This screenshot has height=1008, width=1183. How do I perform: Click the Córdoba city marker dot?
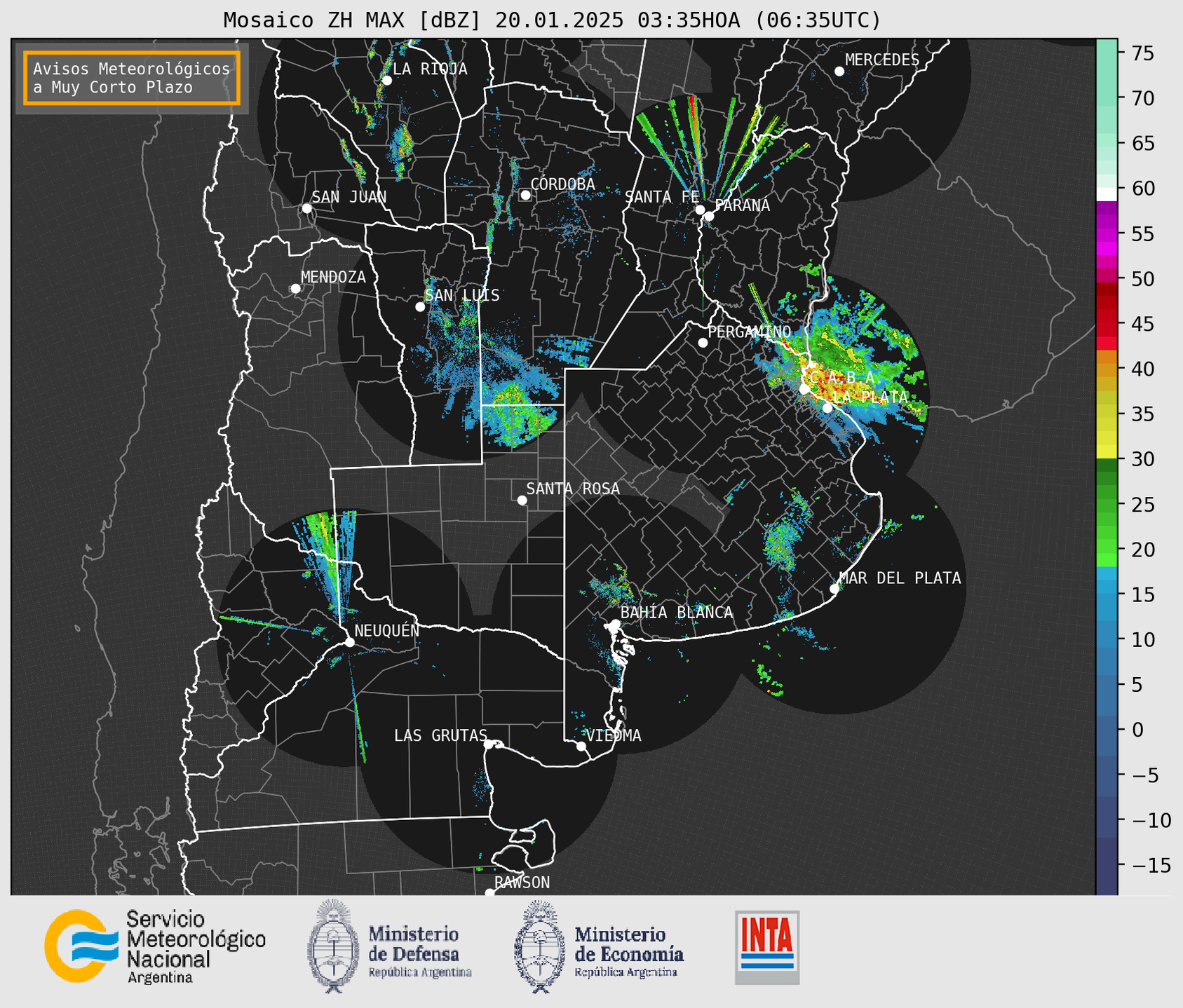click(525, 195)
